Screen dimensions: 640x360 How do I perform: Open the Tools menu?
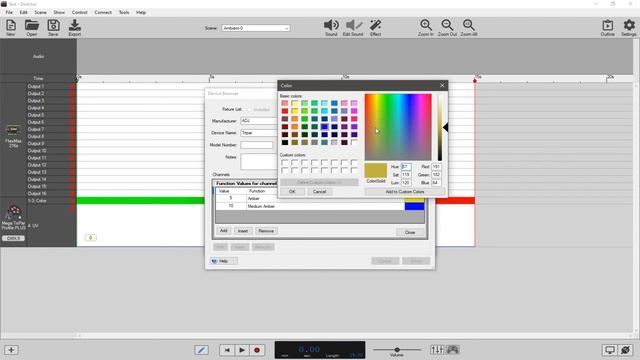coord(124,12)
